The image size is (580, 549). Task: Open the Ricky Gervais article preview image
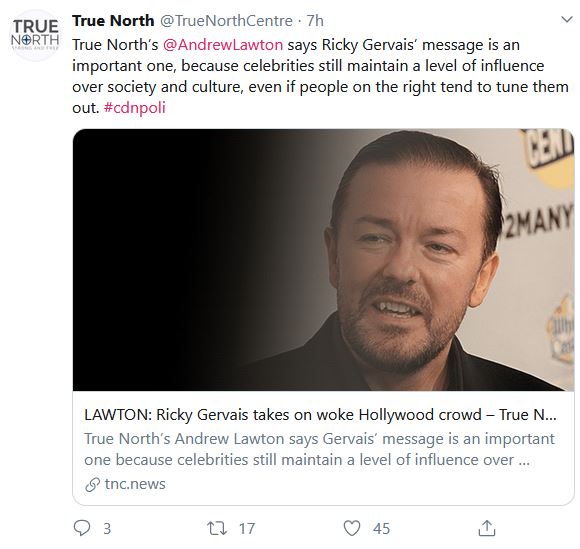point(323,260)
